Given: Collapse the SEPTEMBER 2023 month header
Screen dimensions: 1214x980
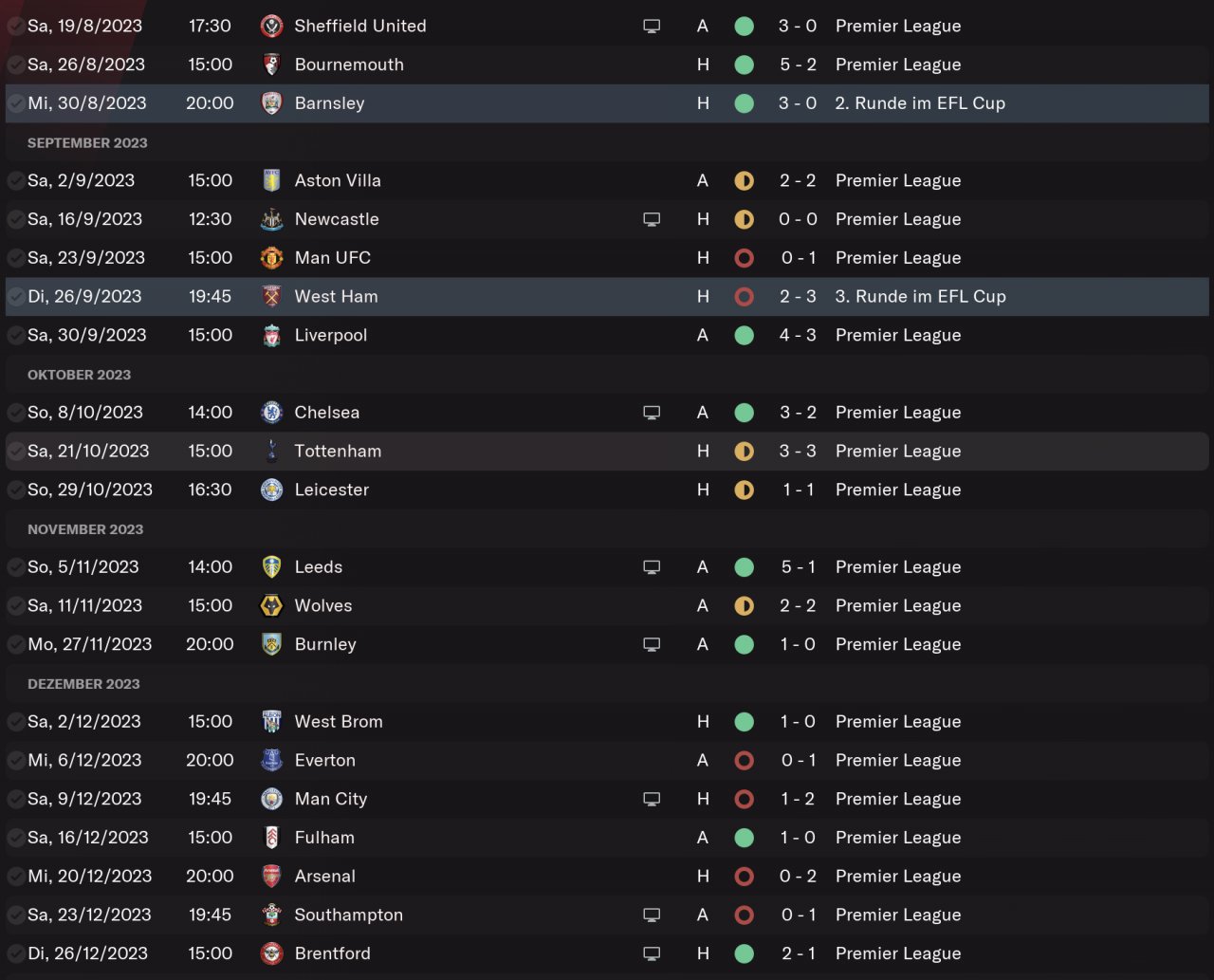Looking at the screenshot, I should 87,143.
